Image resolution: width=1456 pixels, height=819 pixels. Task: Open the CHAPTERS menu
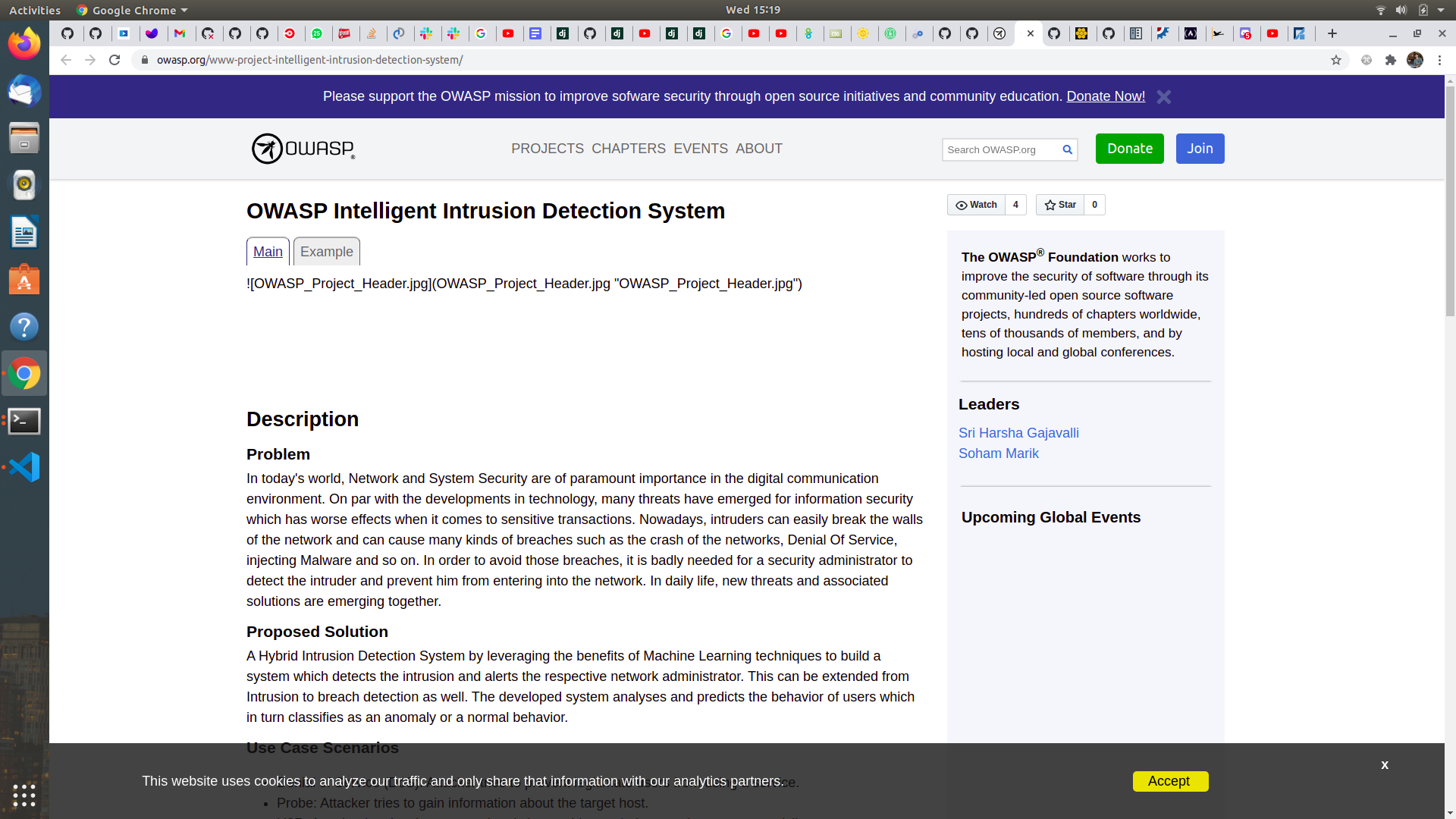[629, 149]
